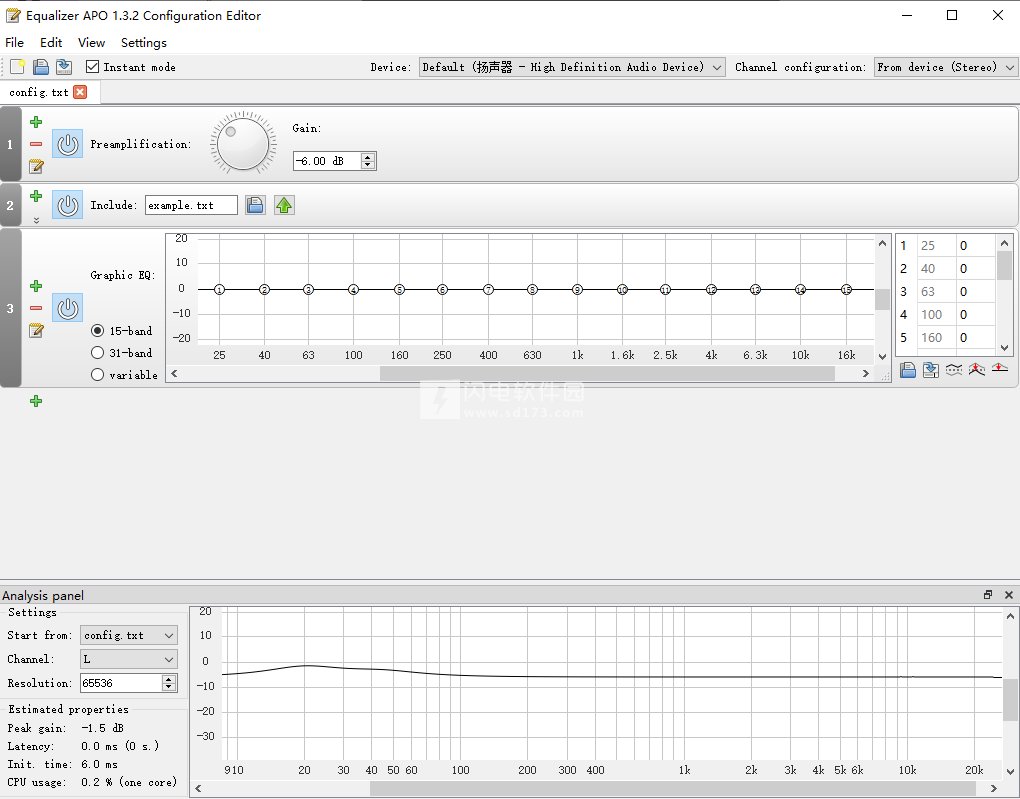Image resolution: width=1020 pixels, height=799 pixels.
Task: Add a filter above the Preamplification row
Action: coord(36,122)
